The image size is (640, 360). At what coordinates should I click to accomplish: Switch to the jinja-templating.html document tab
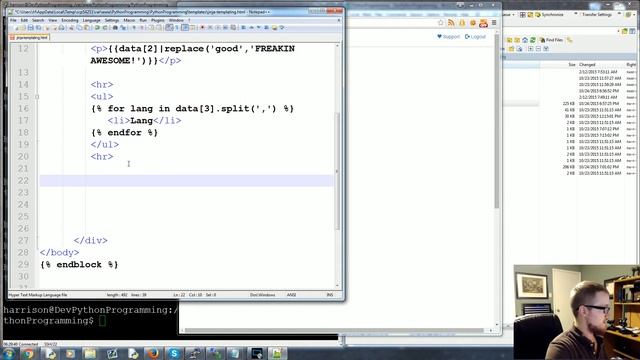coord(29,38)
